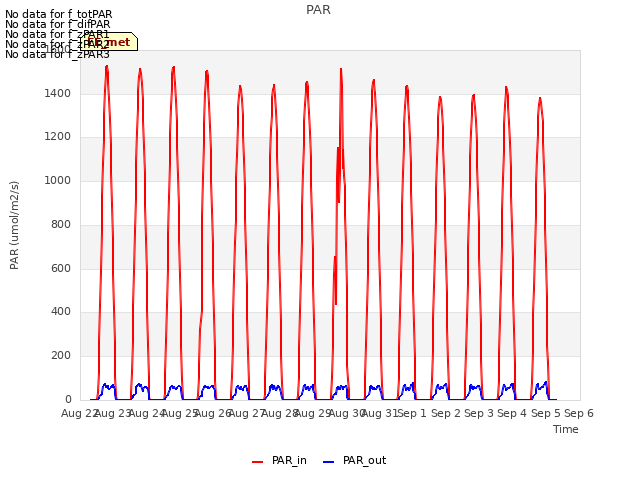Screen dimensions: 640x480
Task: Toggle the PAR_in legend entry
Action: click(x=280, y=461)
